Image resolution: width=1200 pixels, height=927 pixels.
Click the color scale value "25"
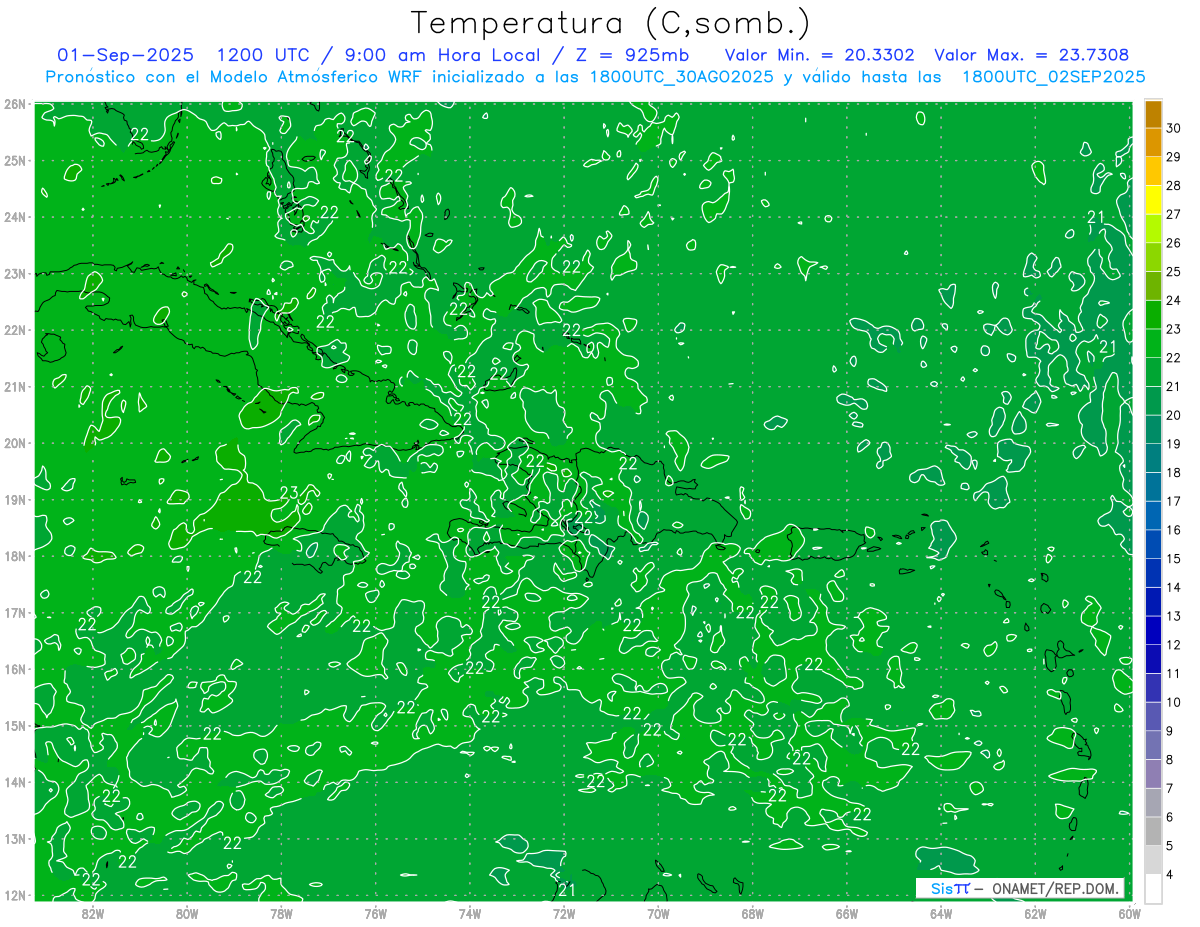(x=1174, y=272)
